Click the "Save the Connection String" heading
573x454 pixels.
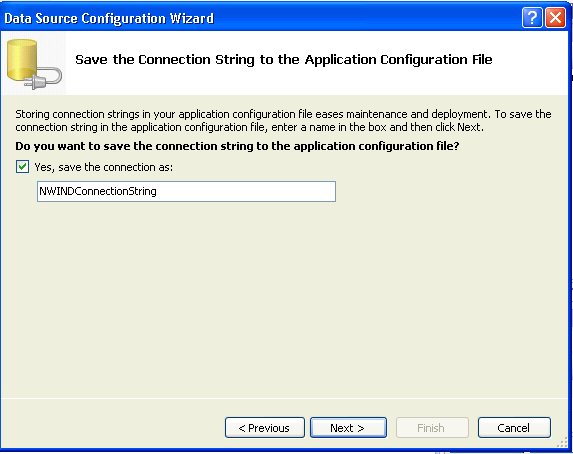284,60
